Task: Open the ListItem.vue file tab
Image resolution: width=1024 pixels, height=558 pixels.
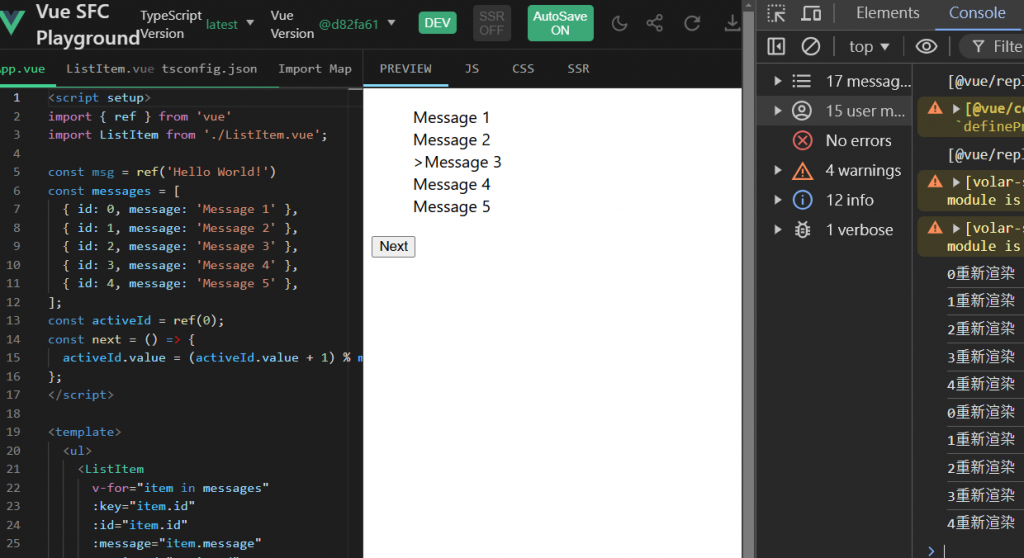Action: tap(110, 69)
